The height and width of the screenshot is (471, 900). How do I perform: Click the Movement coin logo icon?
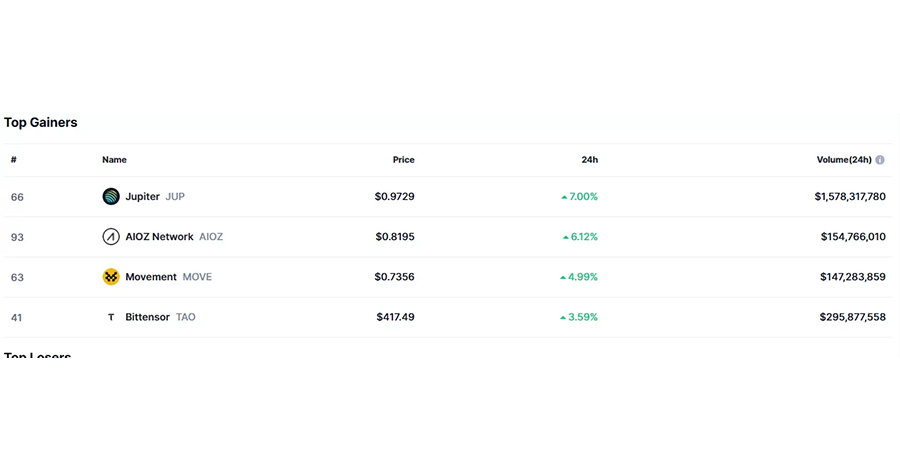click(111, 277)
